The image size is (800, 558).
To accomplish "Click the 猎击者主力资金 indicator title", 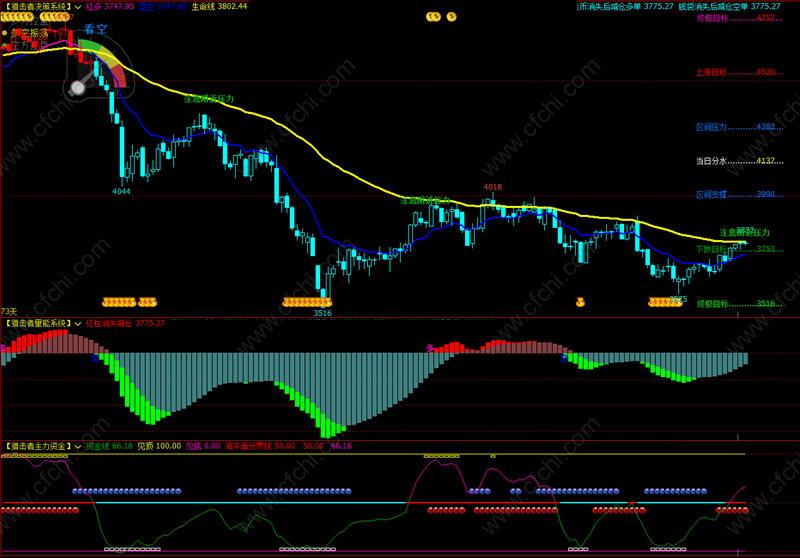I will [x=37, y=446].
